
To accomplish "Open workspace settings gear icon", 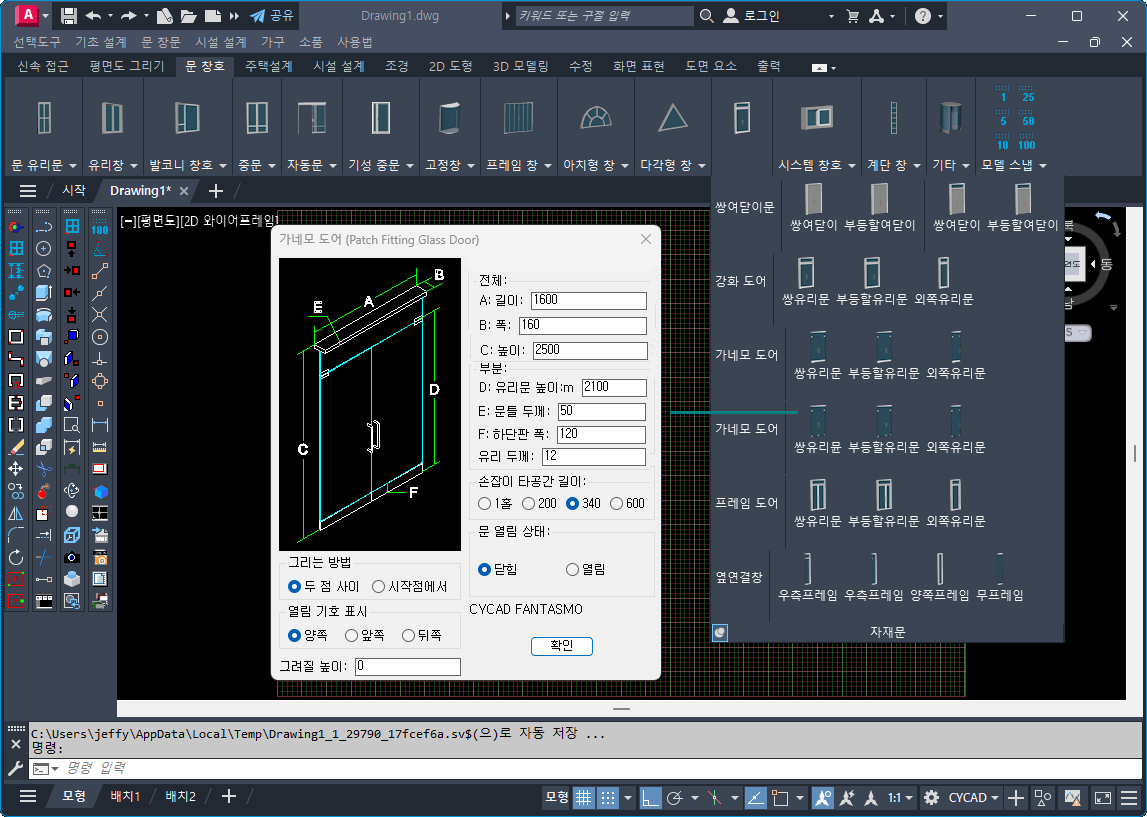I will point(931,797).
